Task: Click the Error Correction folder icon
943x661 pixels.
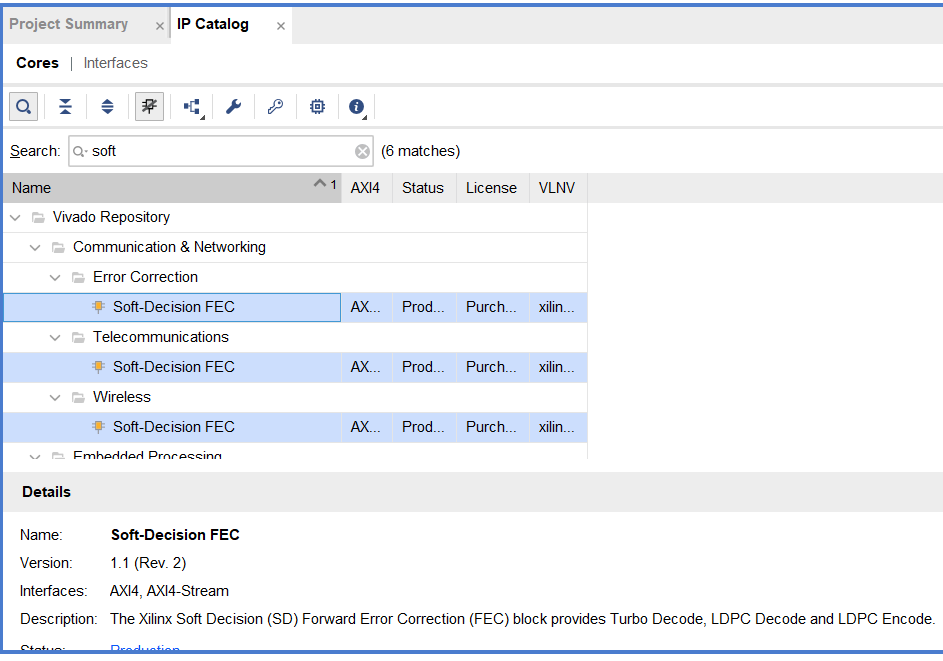Action: (78, 278)
